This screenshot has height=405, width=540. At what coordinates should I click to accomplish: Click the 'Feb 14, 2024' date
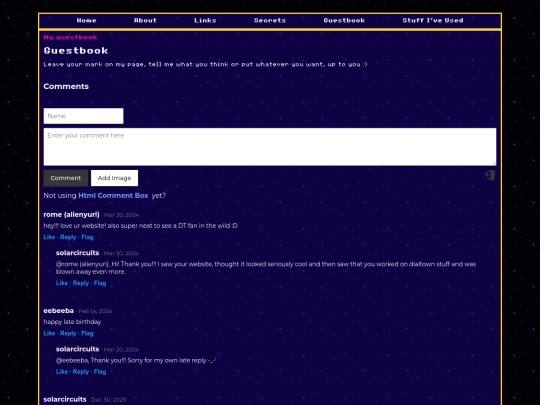[95, 311]
